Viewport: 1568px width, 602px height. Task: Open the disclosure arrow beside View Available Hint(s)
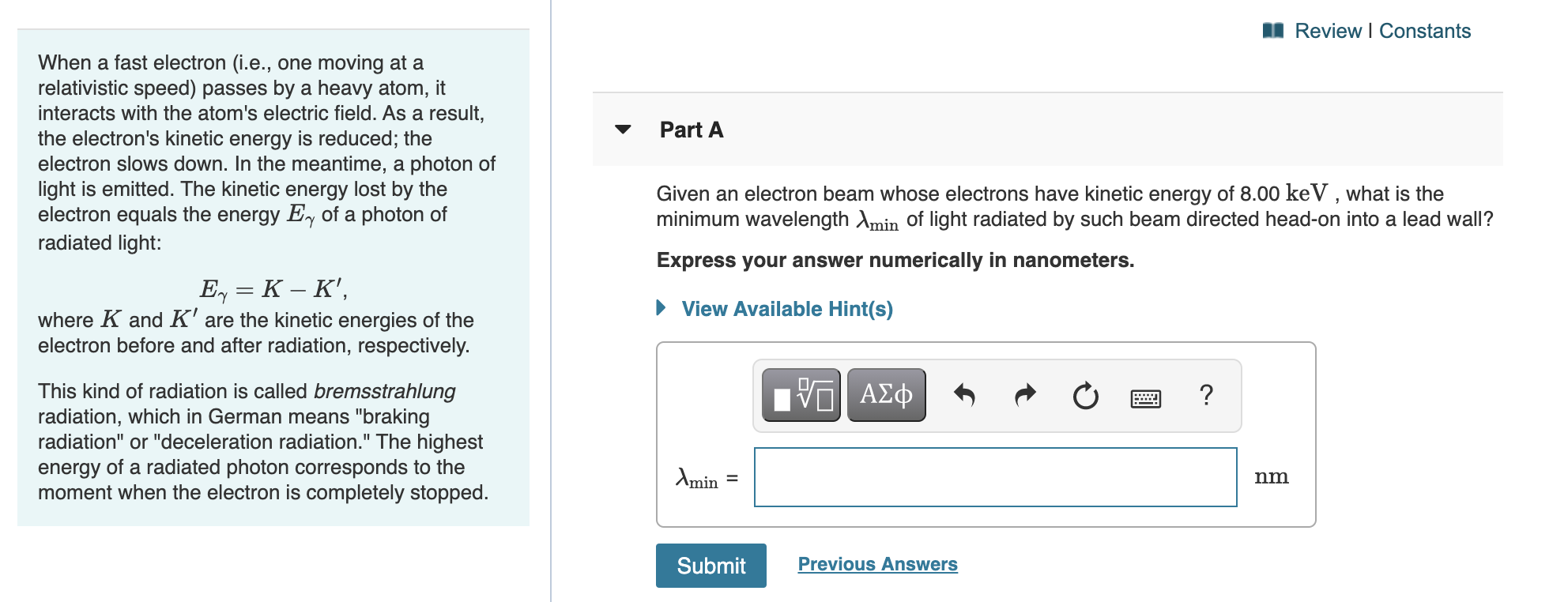(661, 308)
